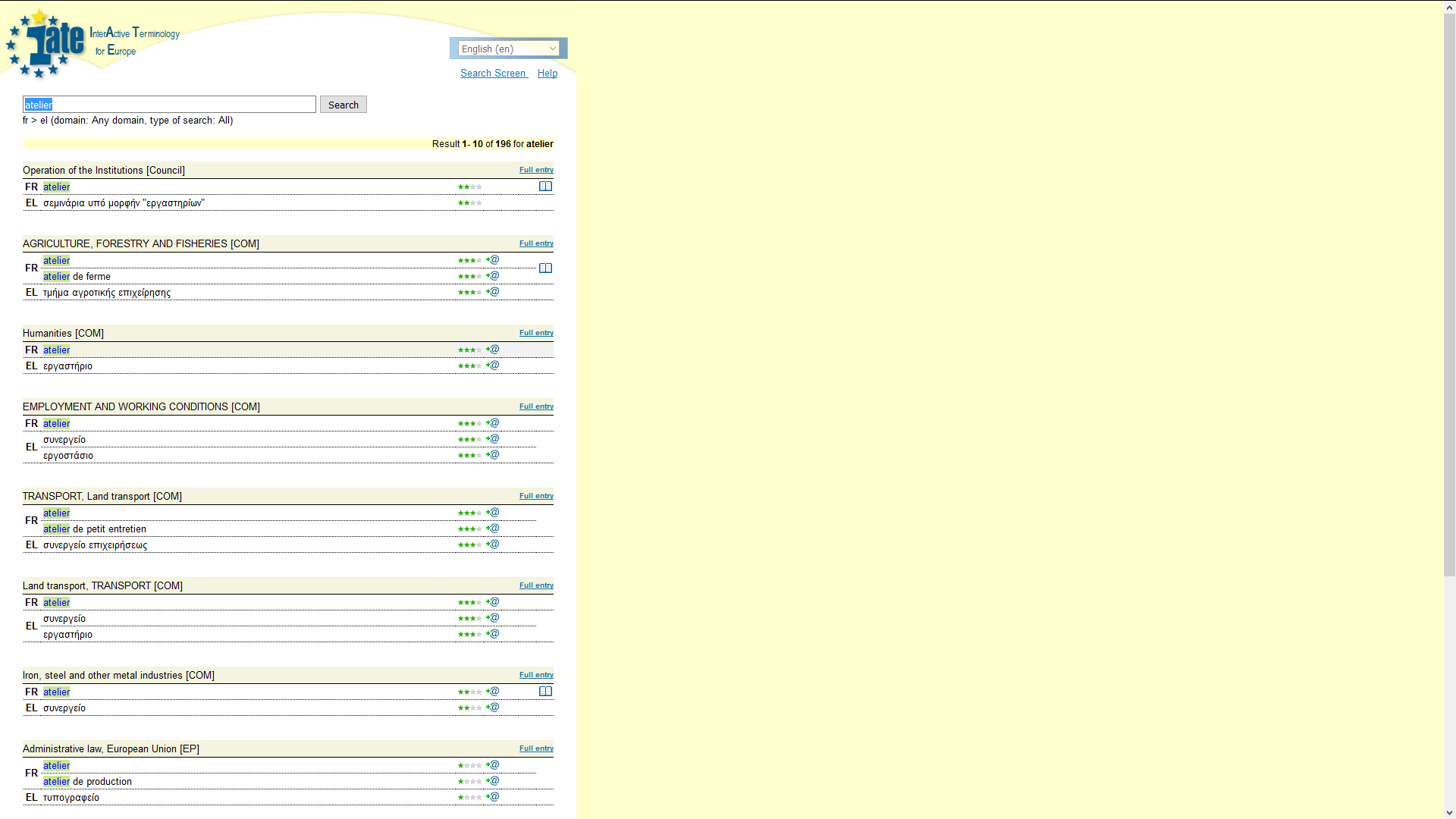
Task: Click Greek term 'τμήμα αγροτικής επιχείρησης'
Action: [x=107, y=293]
